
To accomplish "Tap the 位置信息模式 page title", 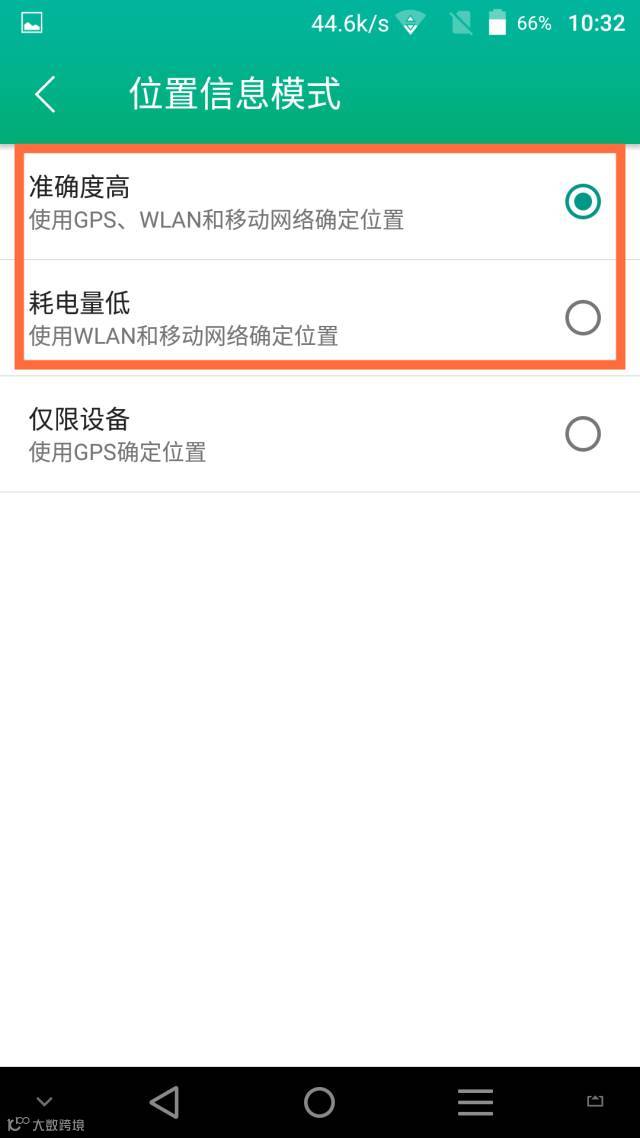I will click(x=235, y=94).
